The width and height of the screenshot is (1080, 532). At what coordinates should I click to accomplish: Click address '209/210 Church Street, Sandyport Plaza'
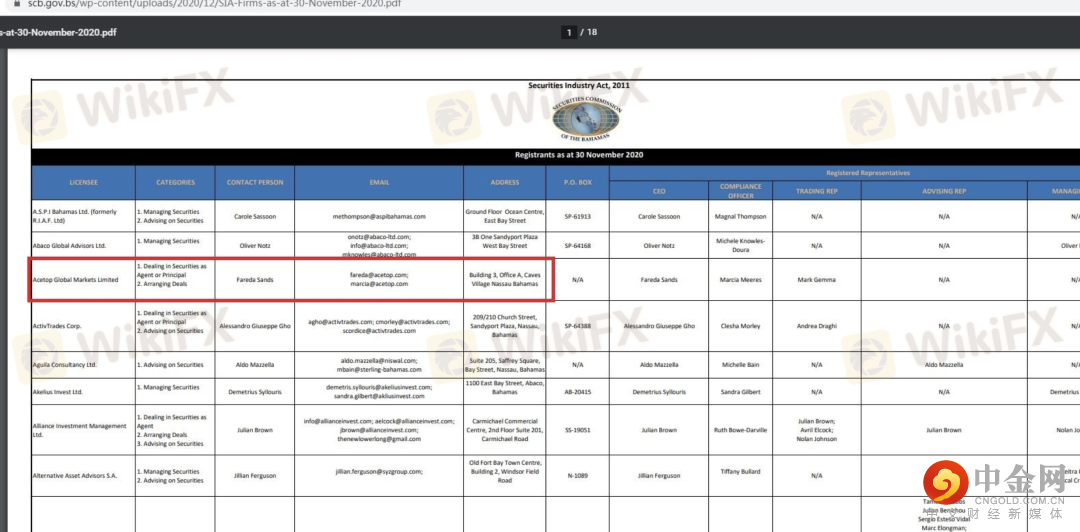click(505, 326)
